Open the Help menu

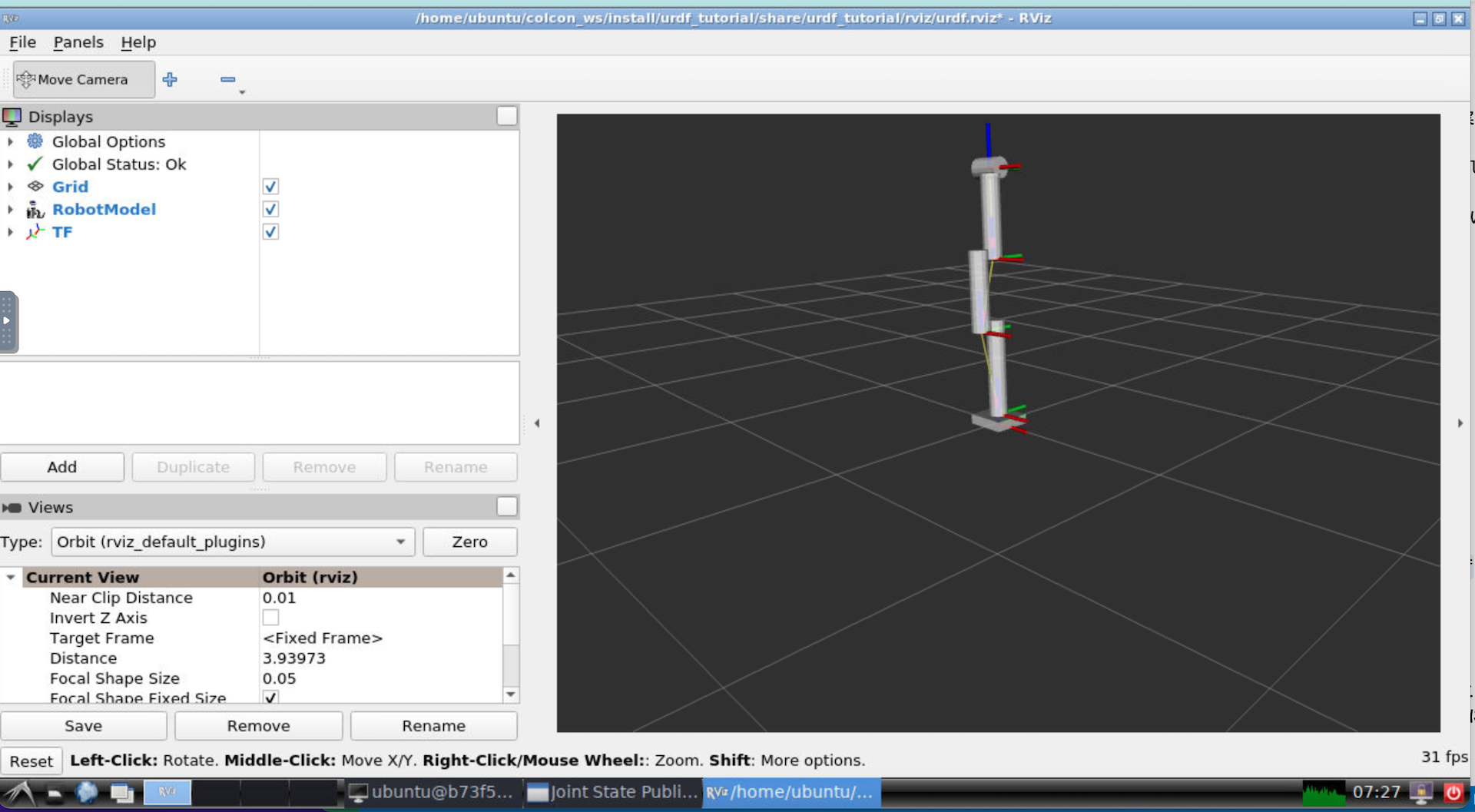coord(138,42)
